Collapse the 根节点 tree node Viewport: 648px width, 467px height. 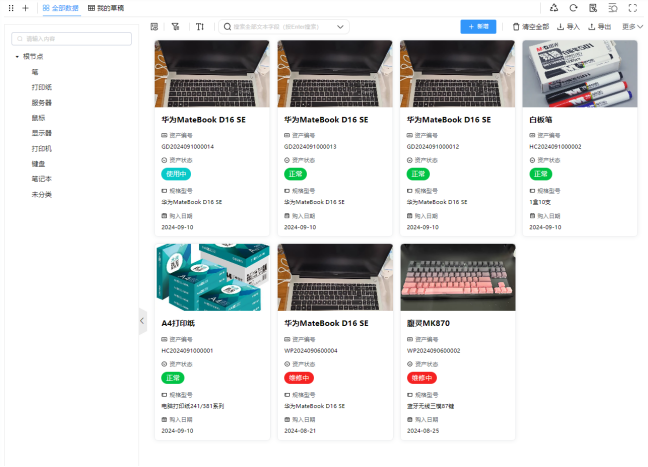[x=17, y=57]
